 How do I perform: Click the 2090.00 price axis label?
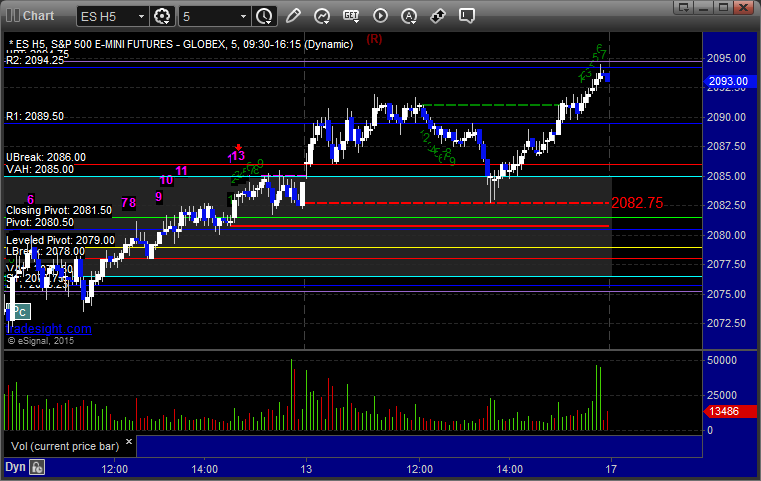tap(726, 117)
